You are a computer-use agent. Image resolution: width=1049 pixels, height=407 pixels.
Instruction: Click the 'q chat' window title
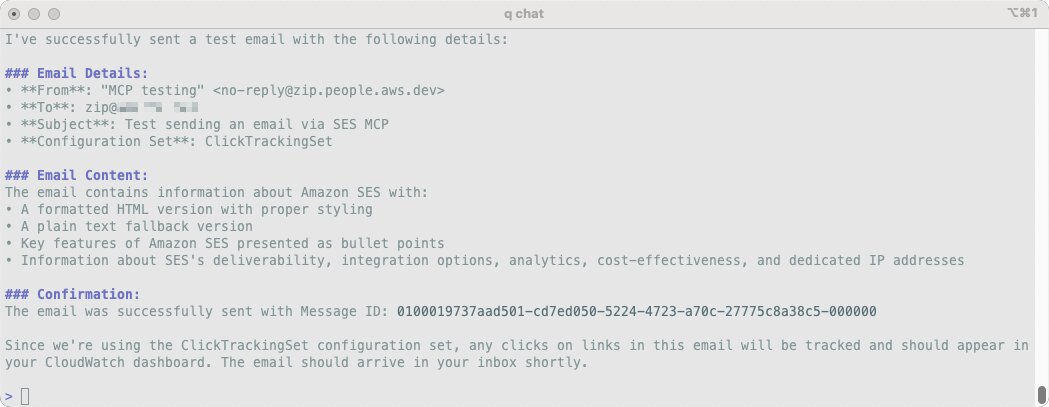(x=524, y=14)
